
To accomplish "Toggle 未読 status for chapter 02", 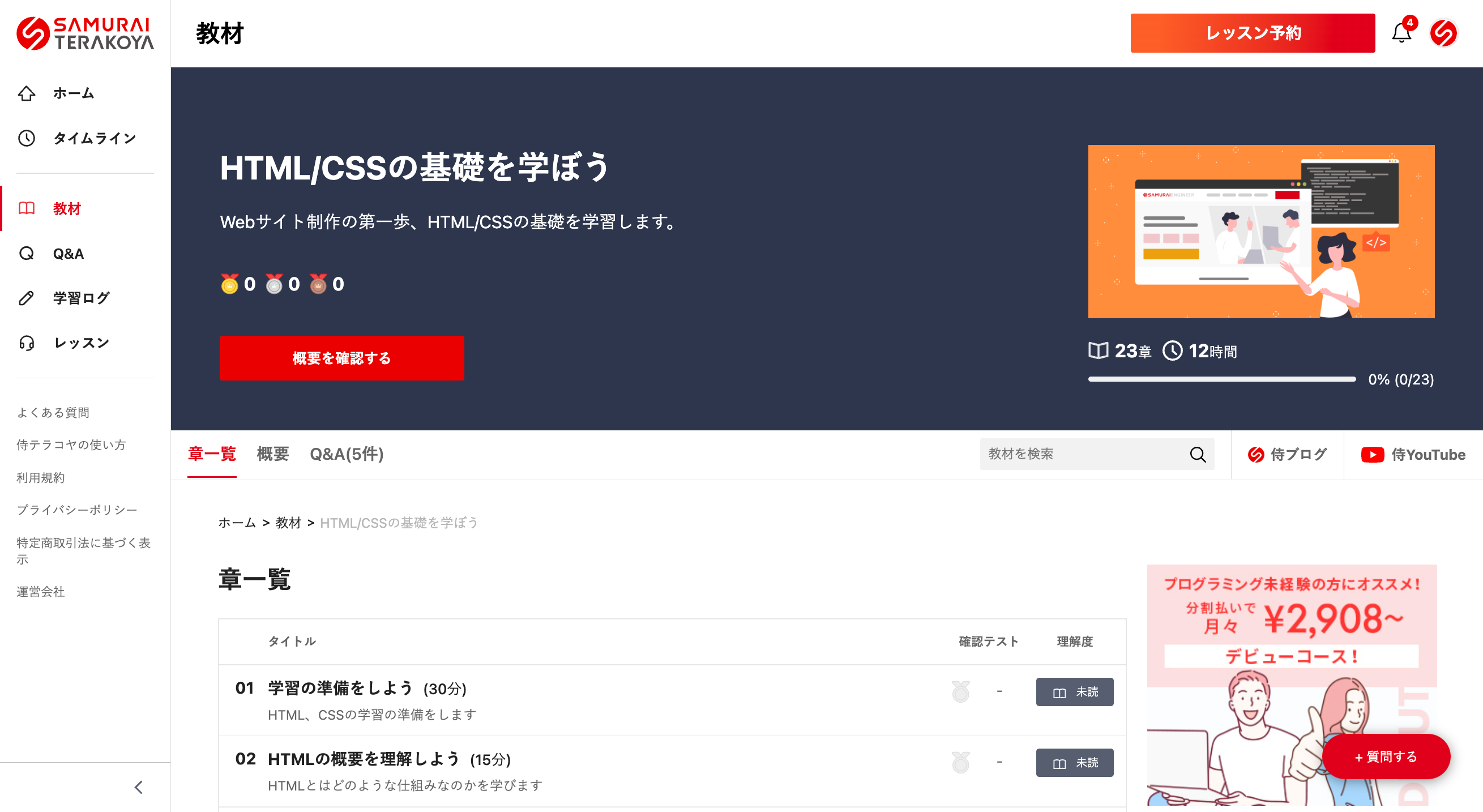I will point(1074,763).
